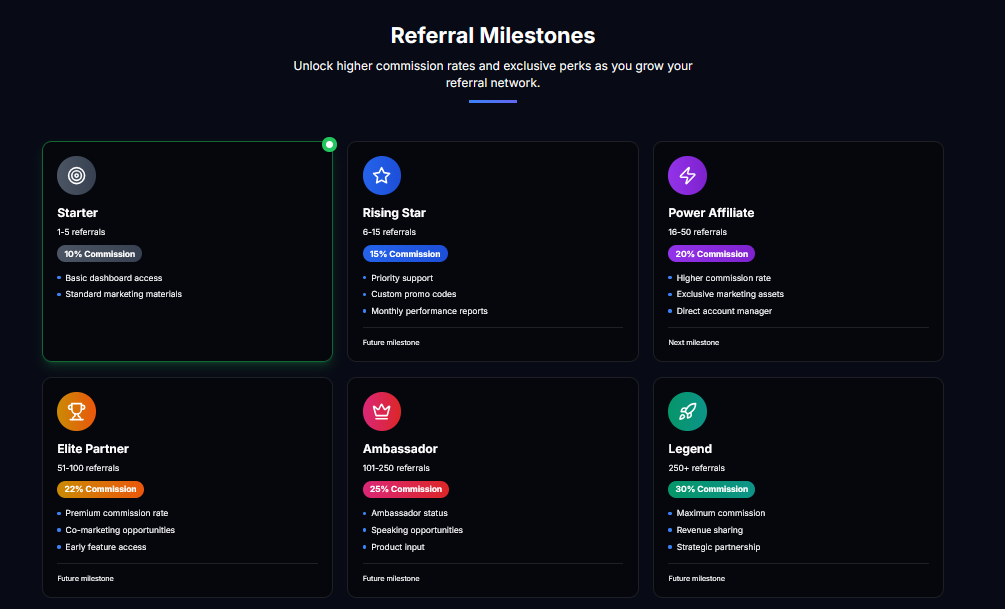1005x609 pixels.
Task: Click Future milestone label in Rising Star
Action: pyautogui.click(x=391, y=343)
